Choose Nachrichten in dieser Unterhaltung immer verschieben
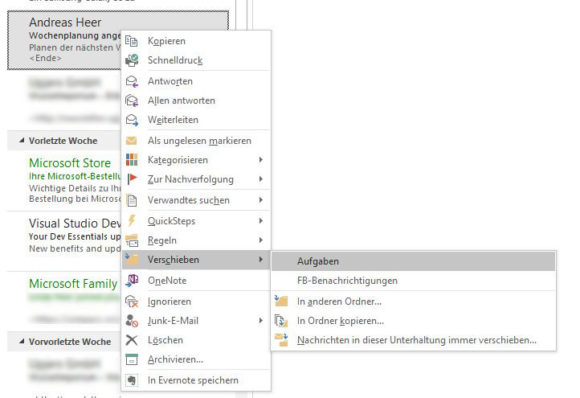 click(414, 340)
